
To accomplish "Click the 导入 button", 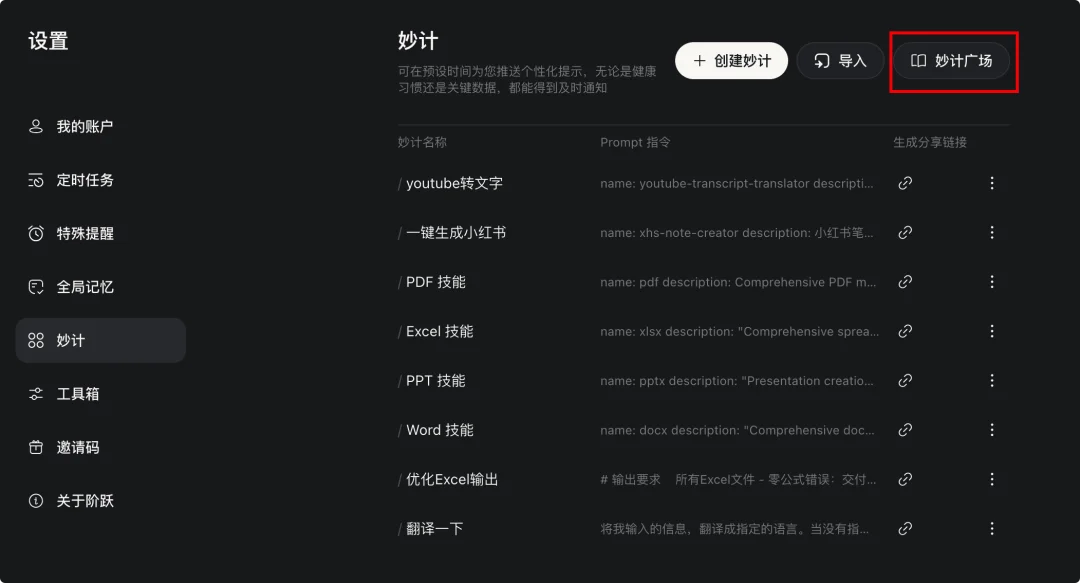I will [x=840, y=61].
